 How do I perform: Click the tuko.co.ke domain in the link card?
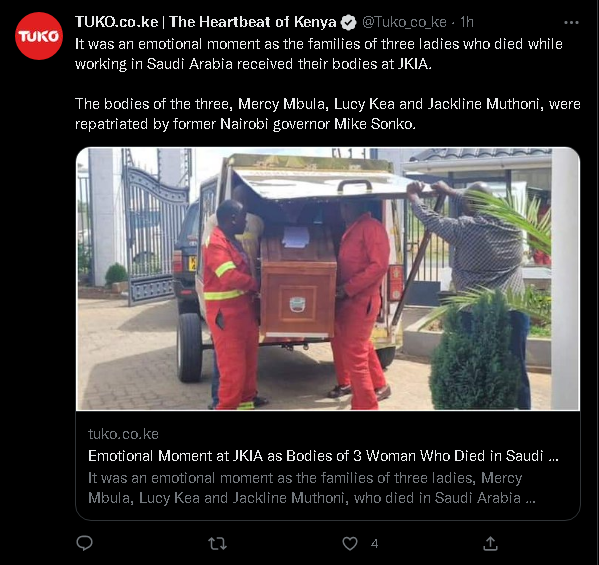click(123, 434)
